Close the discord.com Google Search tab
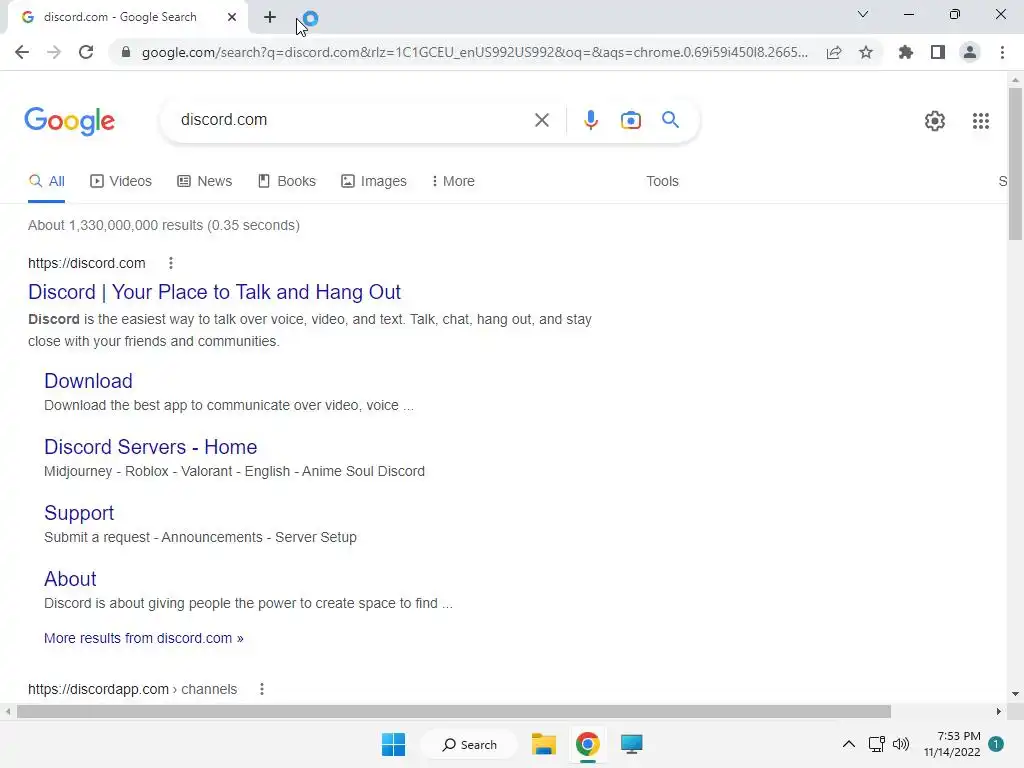The width and height of the screenshot is (1024, 768). pyautogui.click(x=232, y=17)
